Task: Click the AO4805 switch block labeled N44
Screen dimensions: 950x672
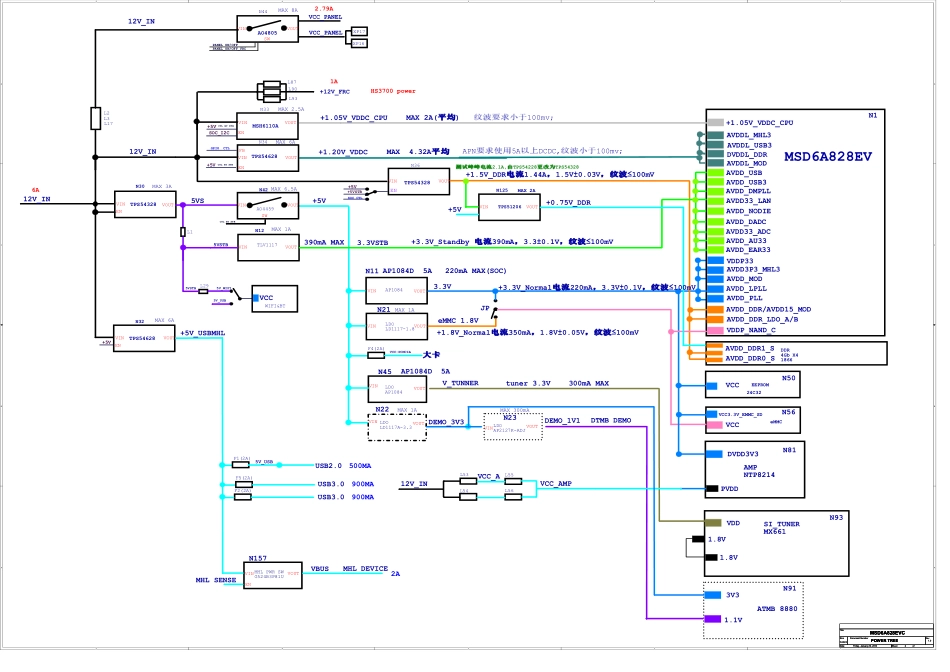Action: (266, 29)
